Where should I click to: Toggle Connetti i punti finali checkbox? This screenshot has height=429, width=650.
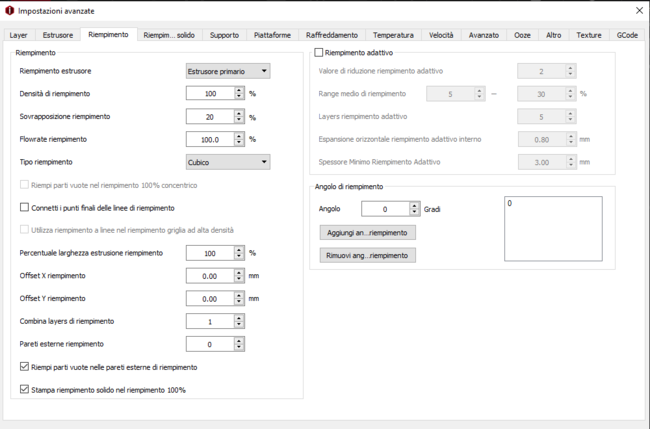(x=25, y=208)
